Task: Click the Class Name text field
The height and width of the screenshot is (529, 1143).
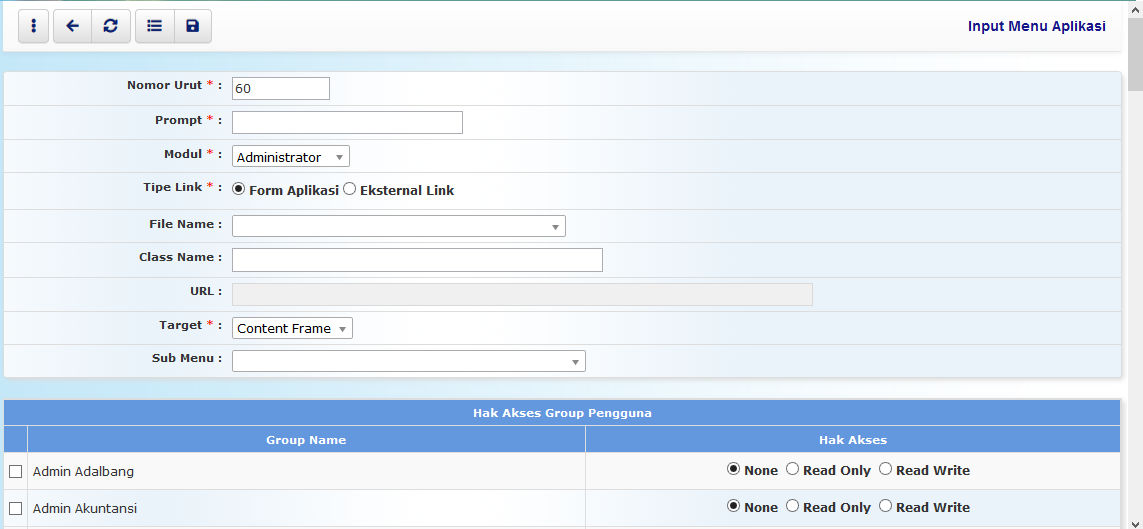Action: point(417,260)
